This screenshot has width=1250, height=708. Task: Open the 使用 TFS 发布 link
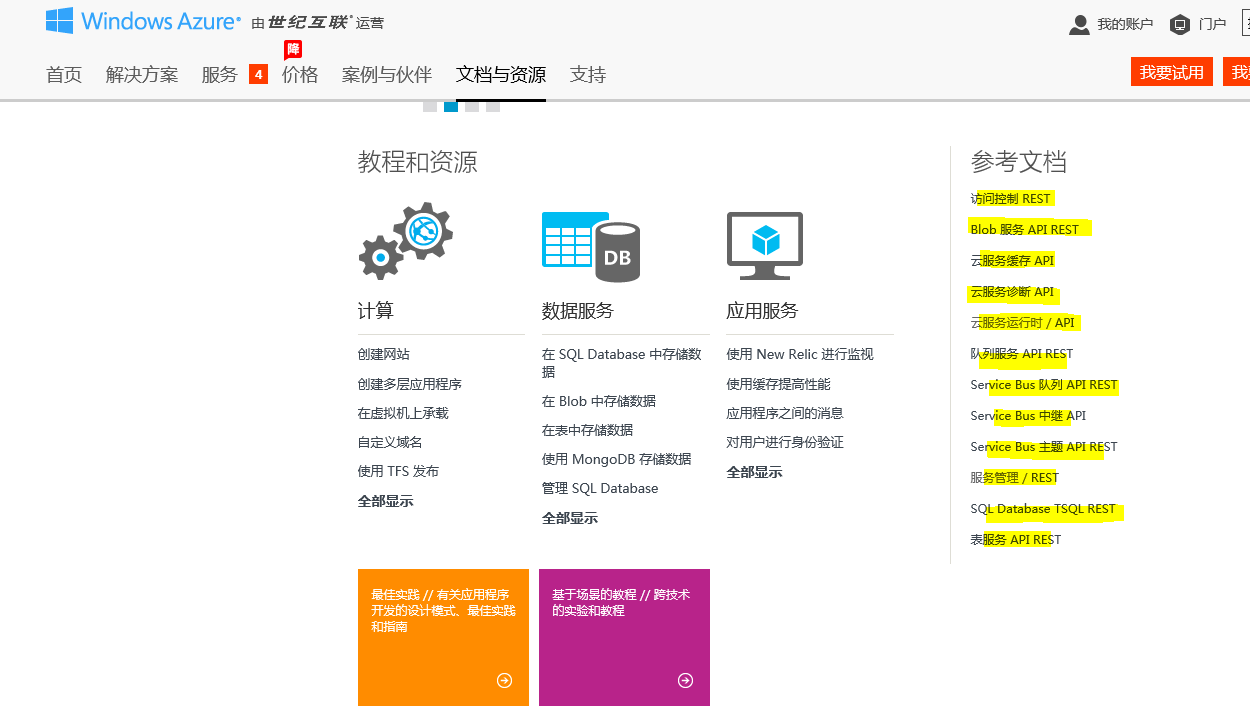(398, 471)
